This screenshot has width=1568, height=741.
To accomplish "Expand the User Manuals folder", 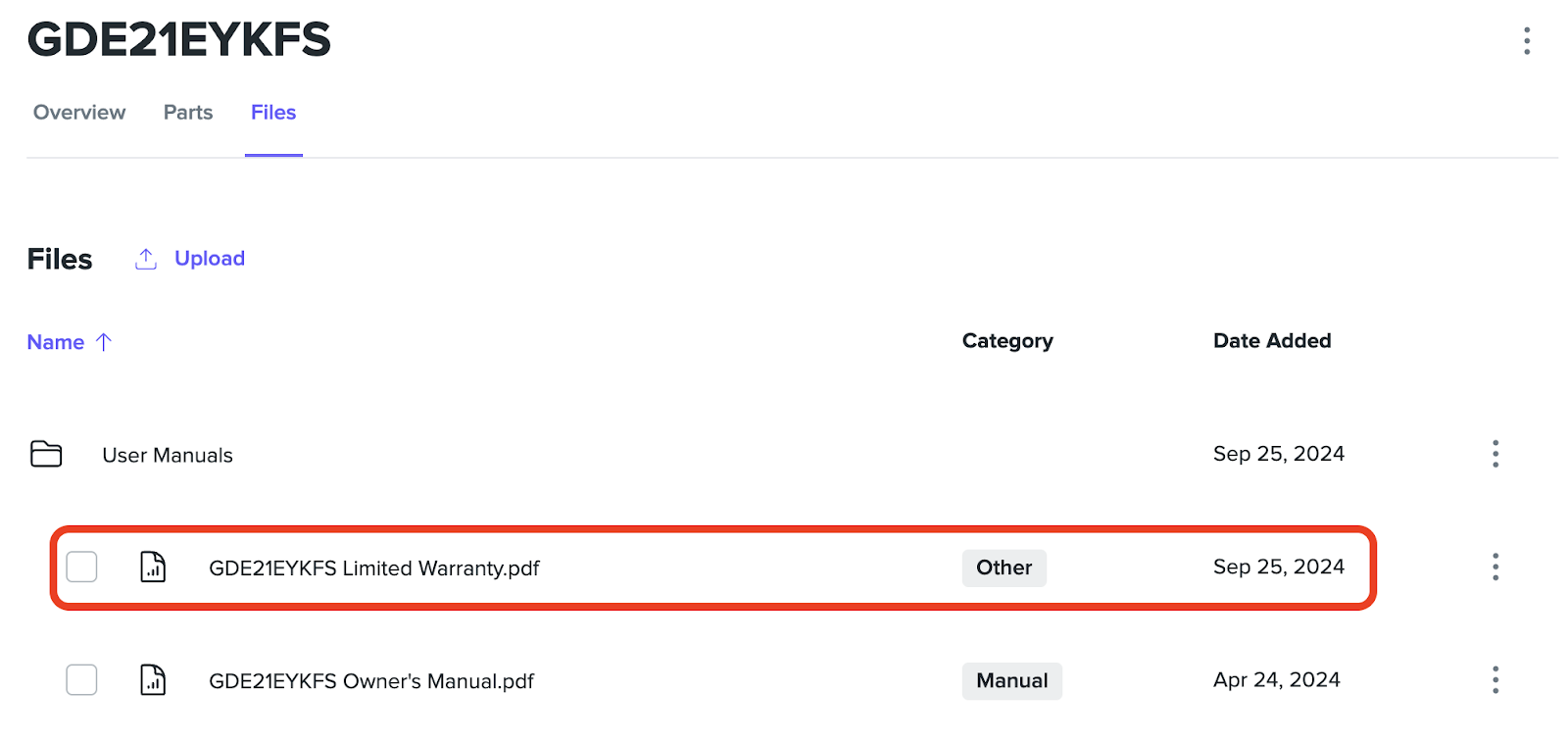I will 168,455.
